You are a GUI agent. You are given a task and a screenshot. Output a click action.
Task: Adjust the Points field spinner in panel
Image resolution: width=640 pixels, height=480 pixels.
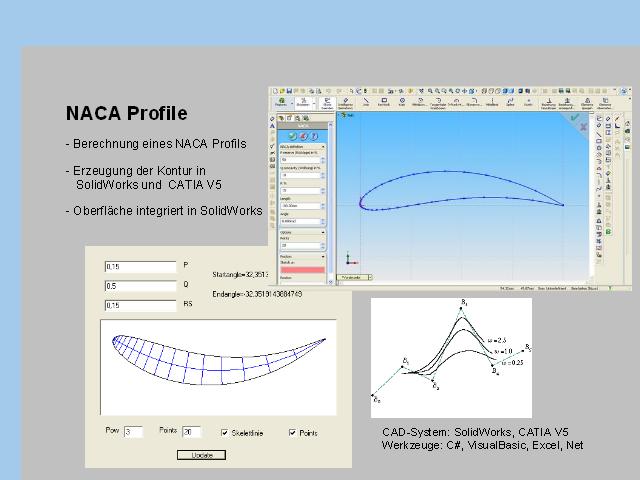(323, 246)
